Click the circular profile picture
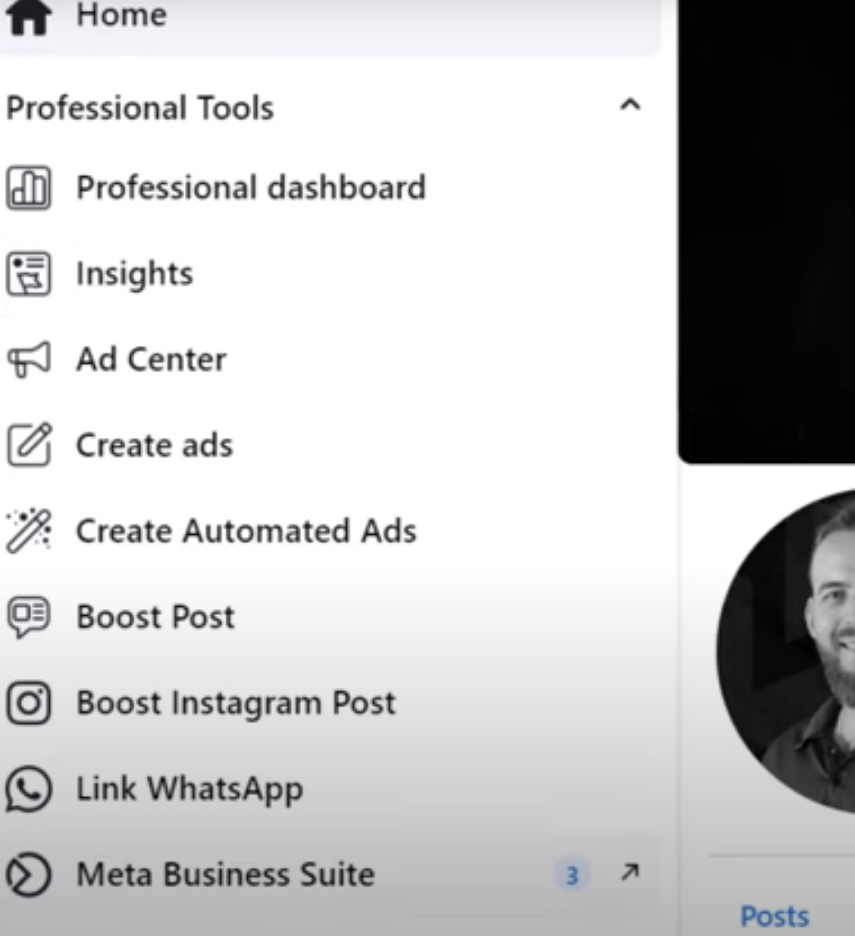 [x=786, y=651]
